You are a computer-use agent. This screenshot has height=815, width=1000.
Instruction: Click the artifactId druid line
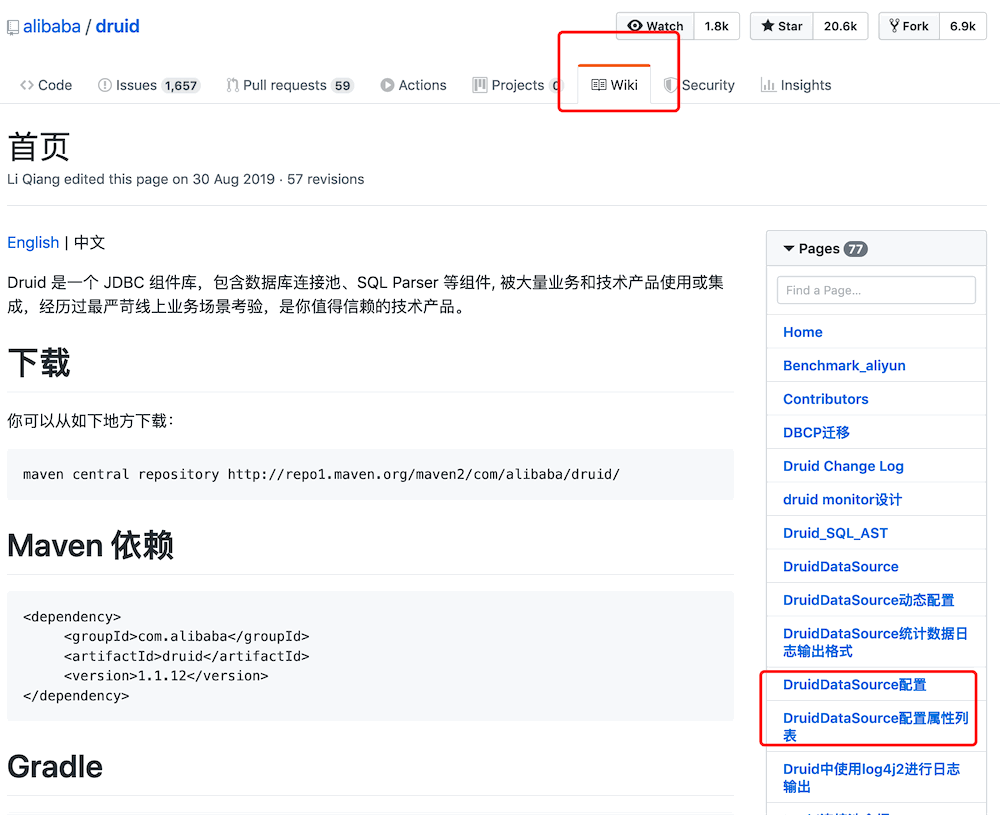pyautogui.click(x=186, y=656)
